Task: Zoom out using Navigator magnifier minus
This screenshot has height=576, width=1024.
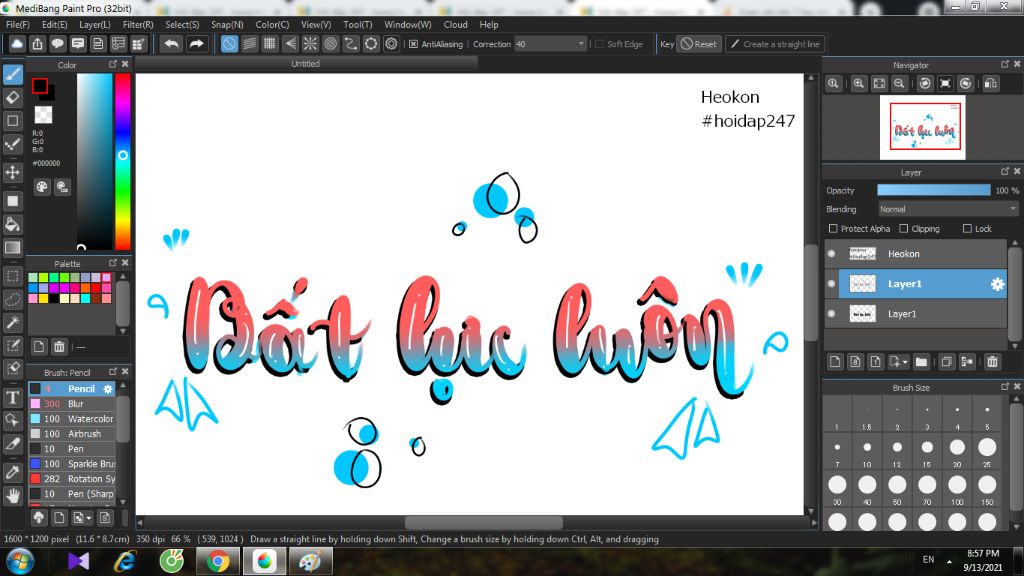Action: click(x=899, y=84)
